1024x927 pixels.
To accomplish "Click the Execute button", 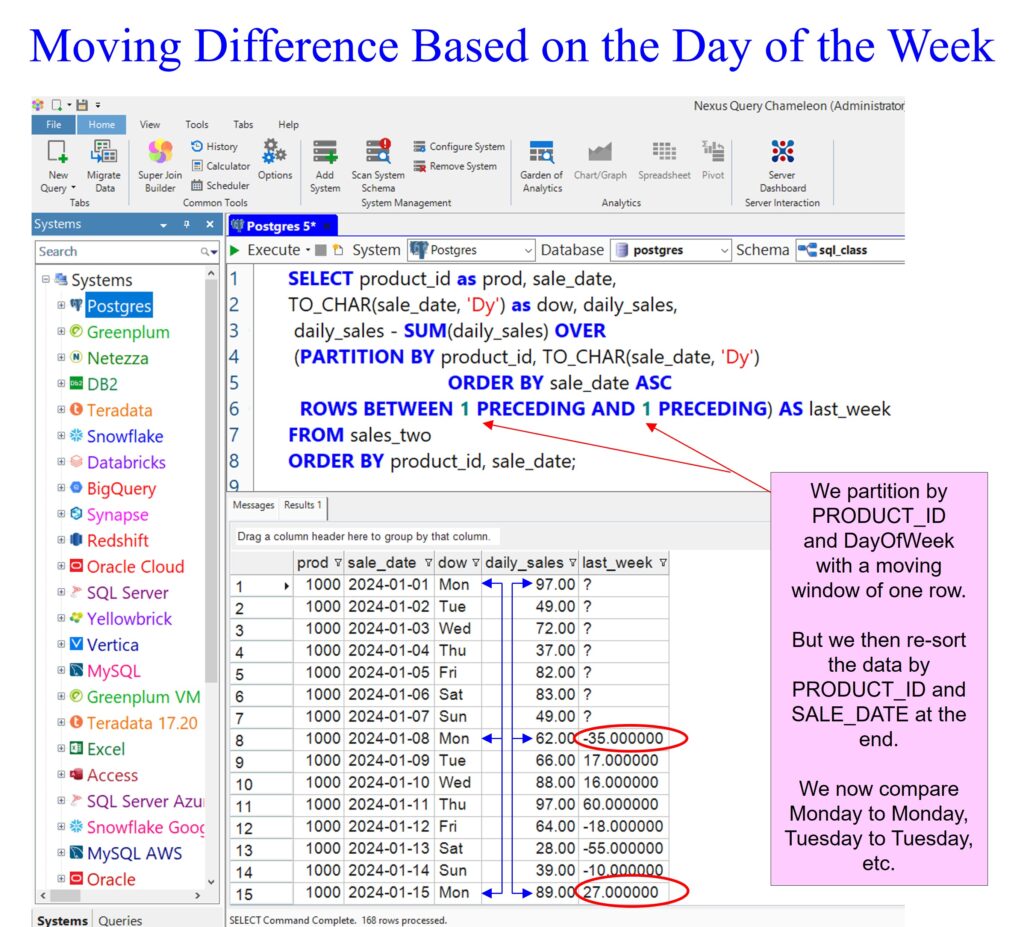I will coord(266,250).
